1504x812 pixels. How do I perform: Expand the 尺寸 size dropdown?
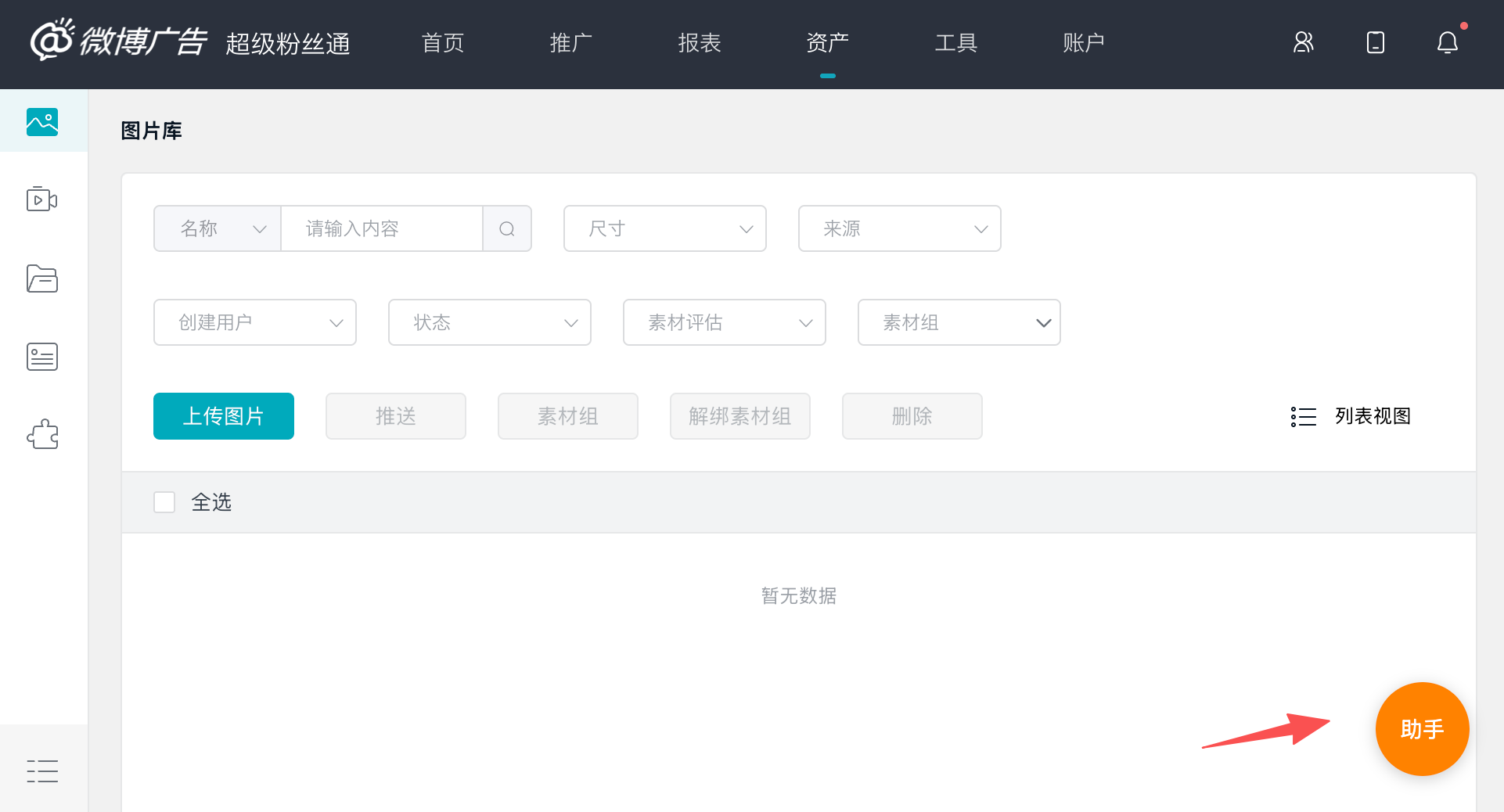tap(664, 228)
